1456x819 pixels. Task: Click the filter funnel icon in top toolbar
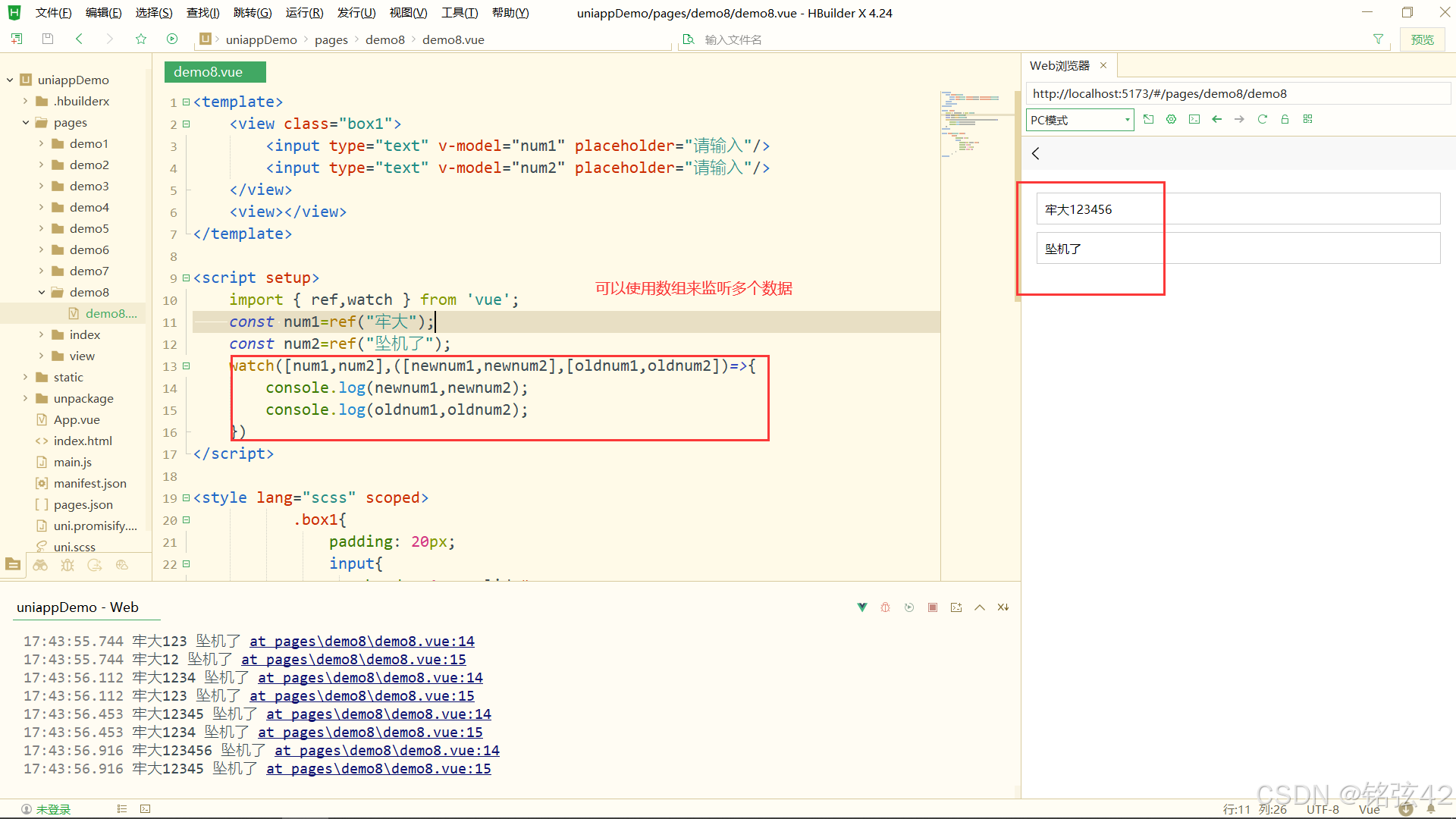point(1378,39)
